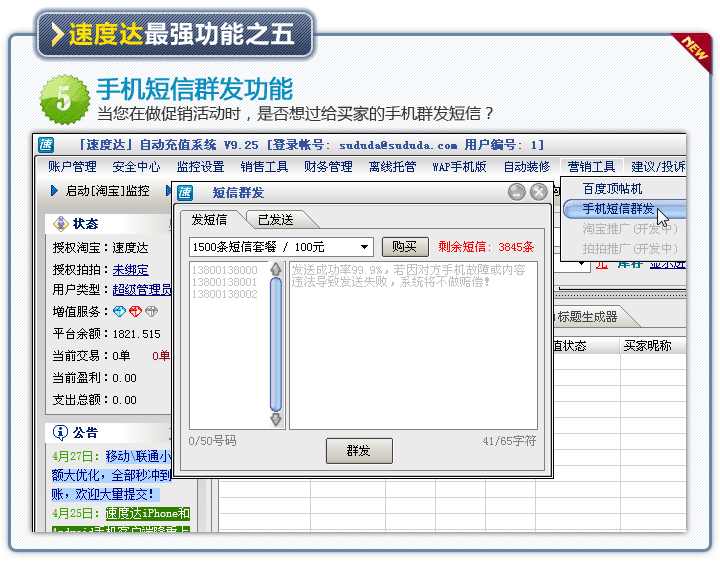Click 启动[淘宝]监控 toolbar item
The height and width of the screenshot is (562, 720).
(107, 191)
